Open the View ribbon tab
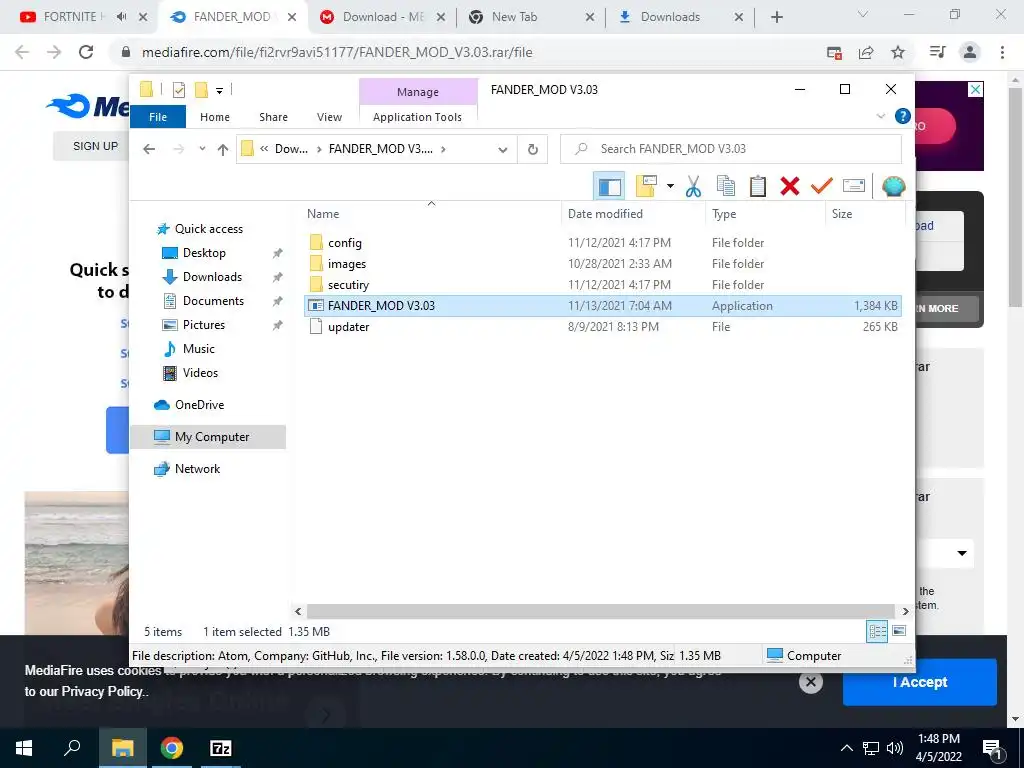 pos(329,117)
